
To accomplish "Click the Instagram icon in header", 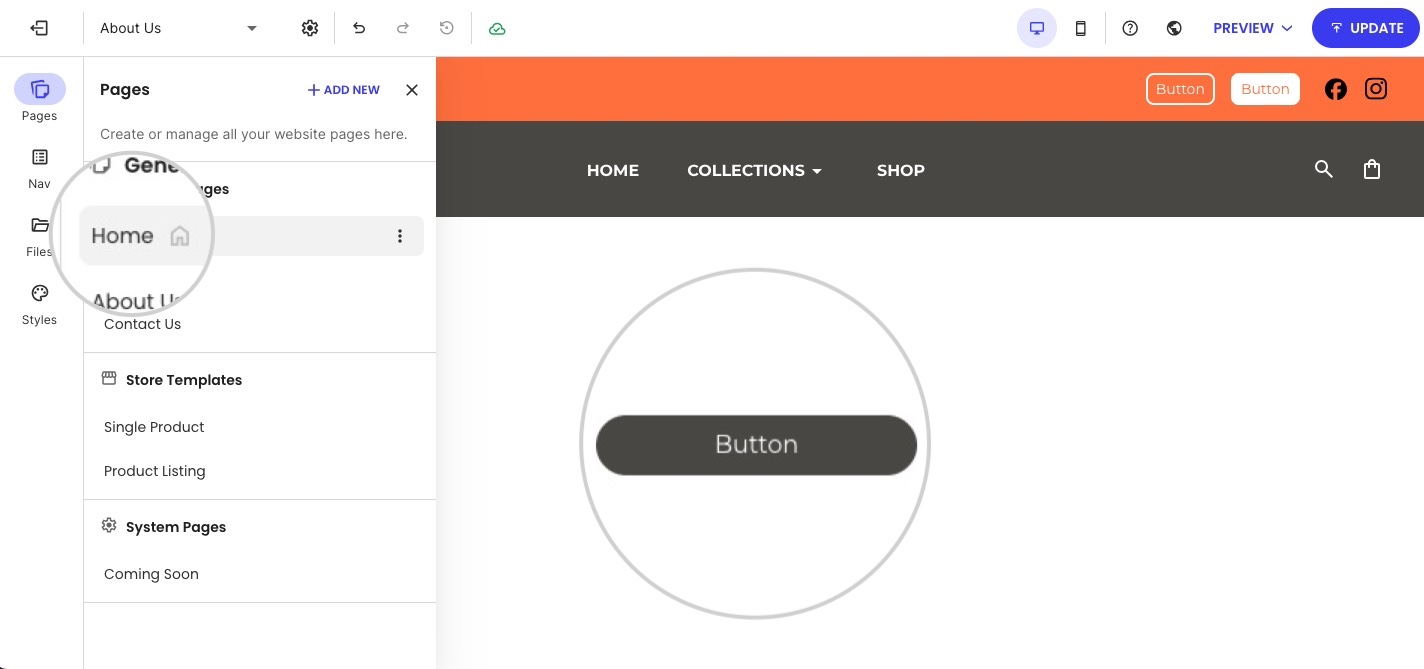I will 1376,89.
